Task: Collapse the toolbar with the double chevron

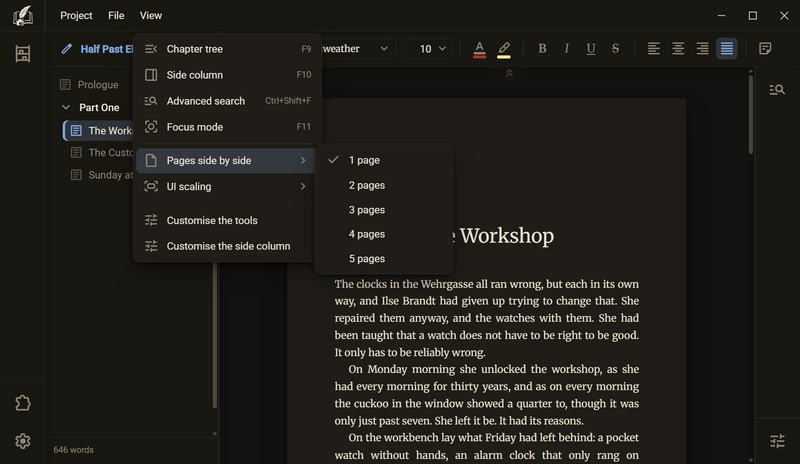Action: (509, 74)
